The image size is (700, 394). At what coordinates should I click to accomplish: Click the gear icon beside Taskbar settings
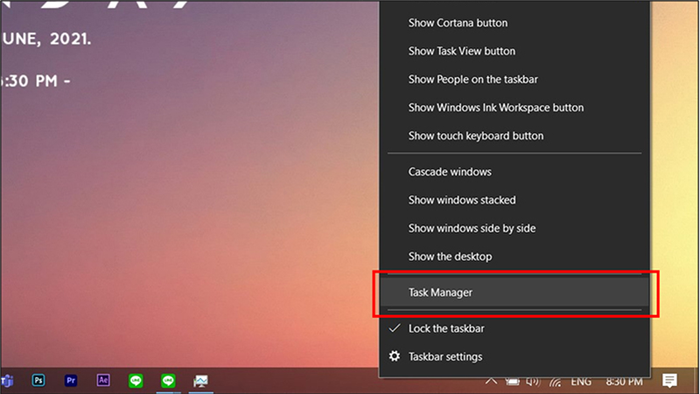[394, 356]
